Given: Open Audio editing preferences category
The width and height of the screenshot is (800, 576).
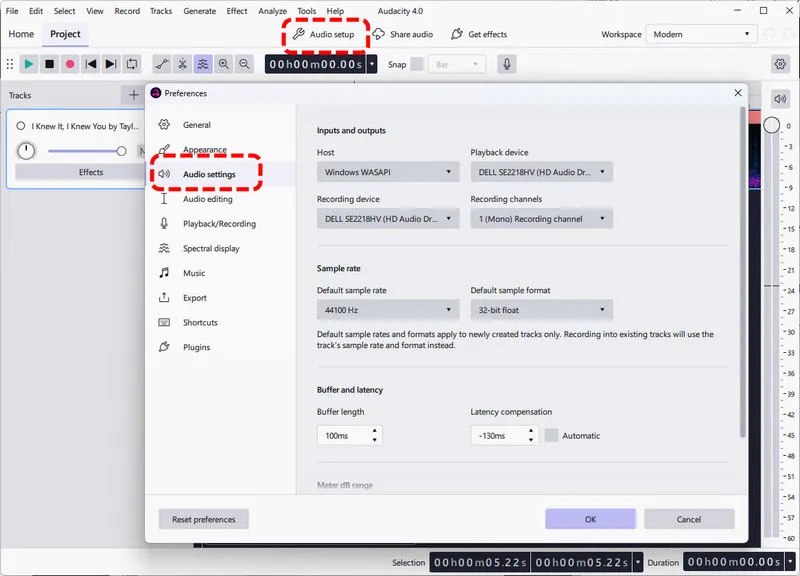Looking at the screenshot, I should [x=220, y=199].
